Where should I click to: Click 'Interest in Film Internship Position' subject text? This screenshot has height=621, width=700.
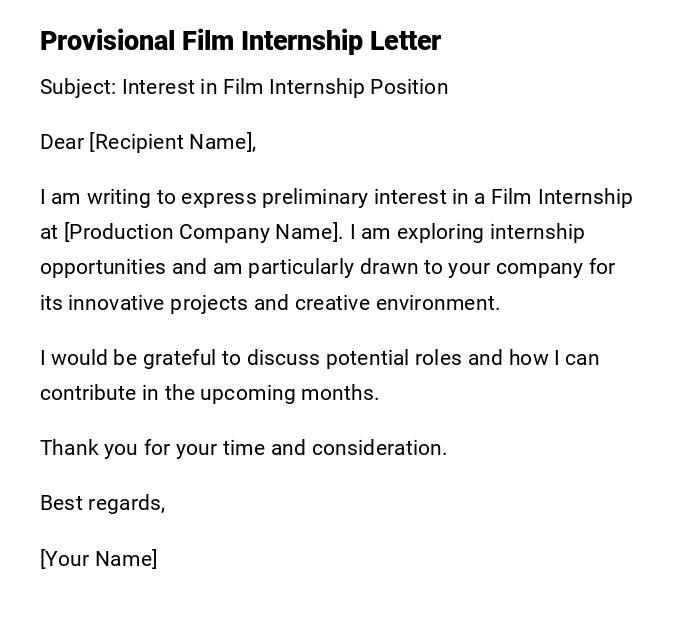click(285, 87)
